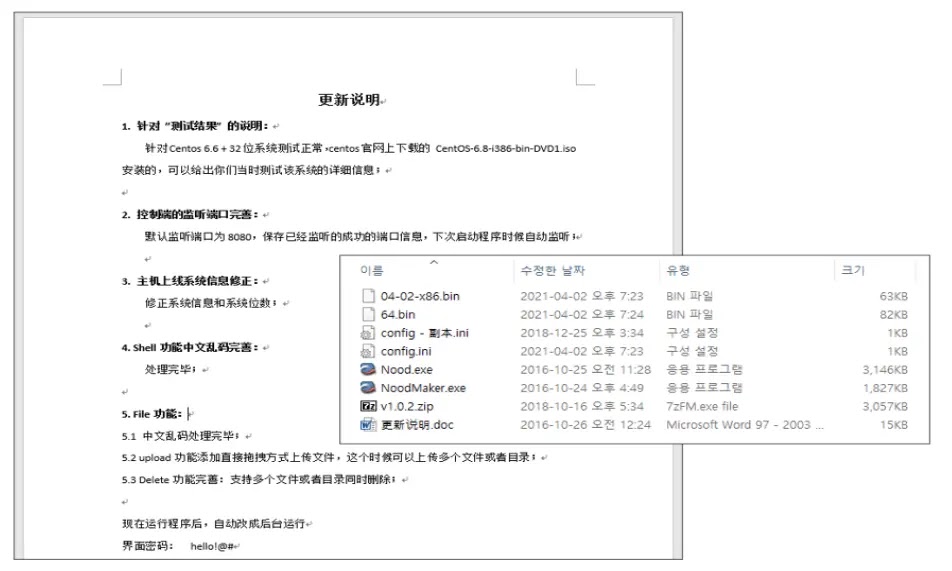Select the NoodMaker.exe file name
952x571 pixels.
pyautogui.click(x=423, y=387)
